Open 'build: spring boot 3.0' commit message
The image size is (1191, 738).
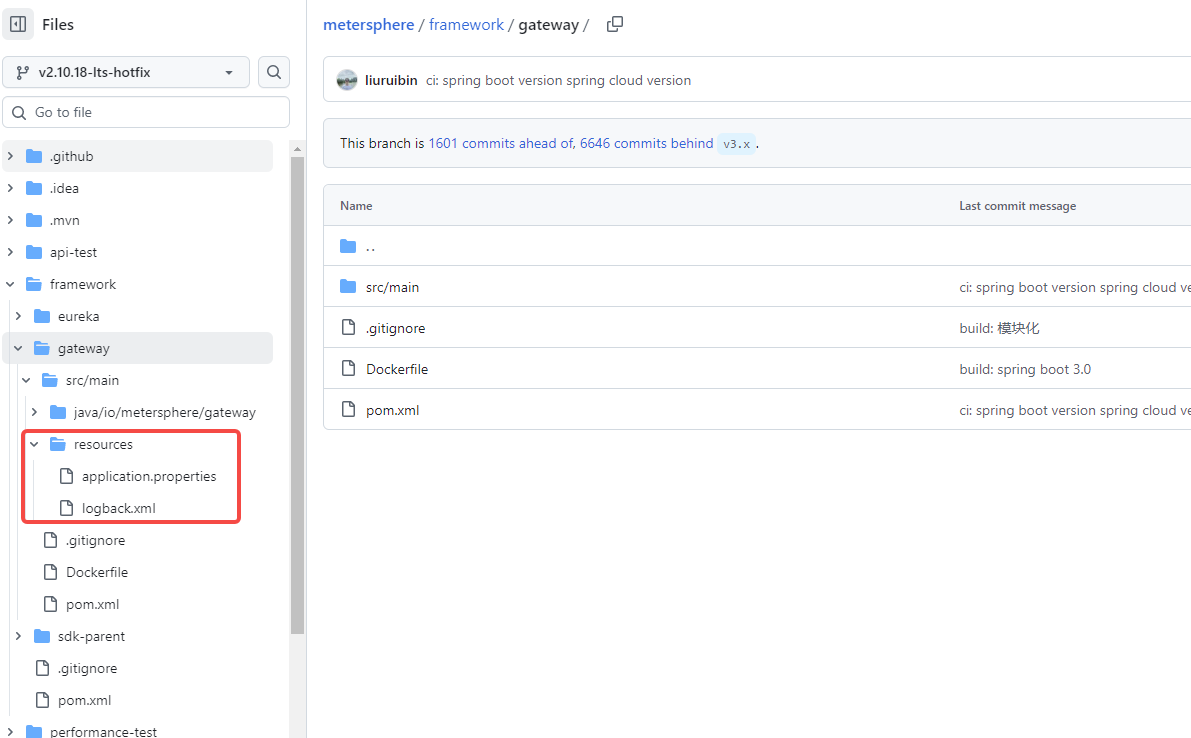pos(1025,369)
